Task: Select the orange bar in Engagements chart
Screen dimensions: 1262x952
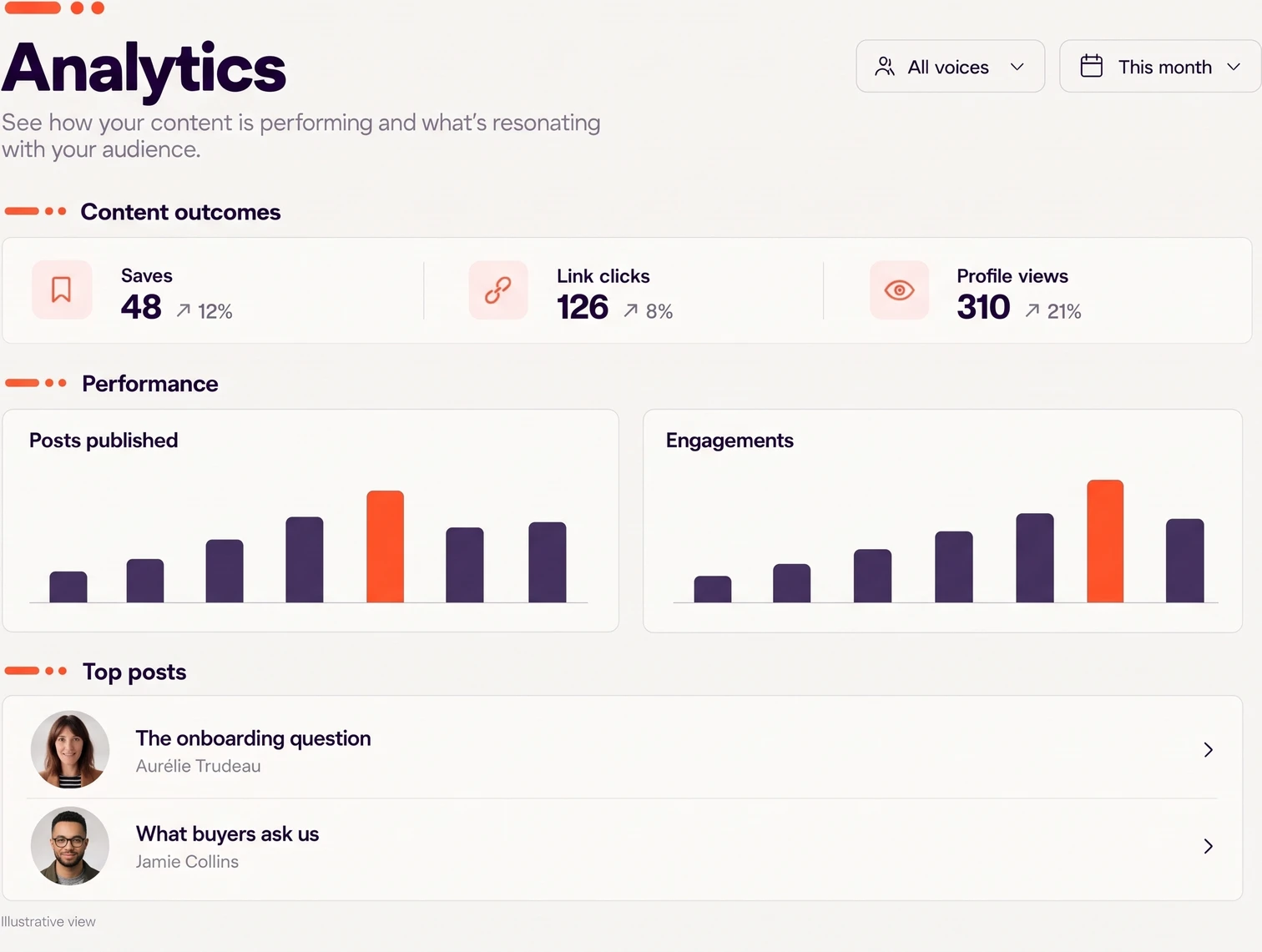Action: click(1105, 541)
